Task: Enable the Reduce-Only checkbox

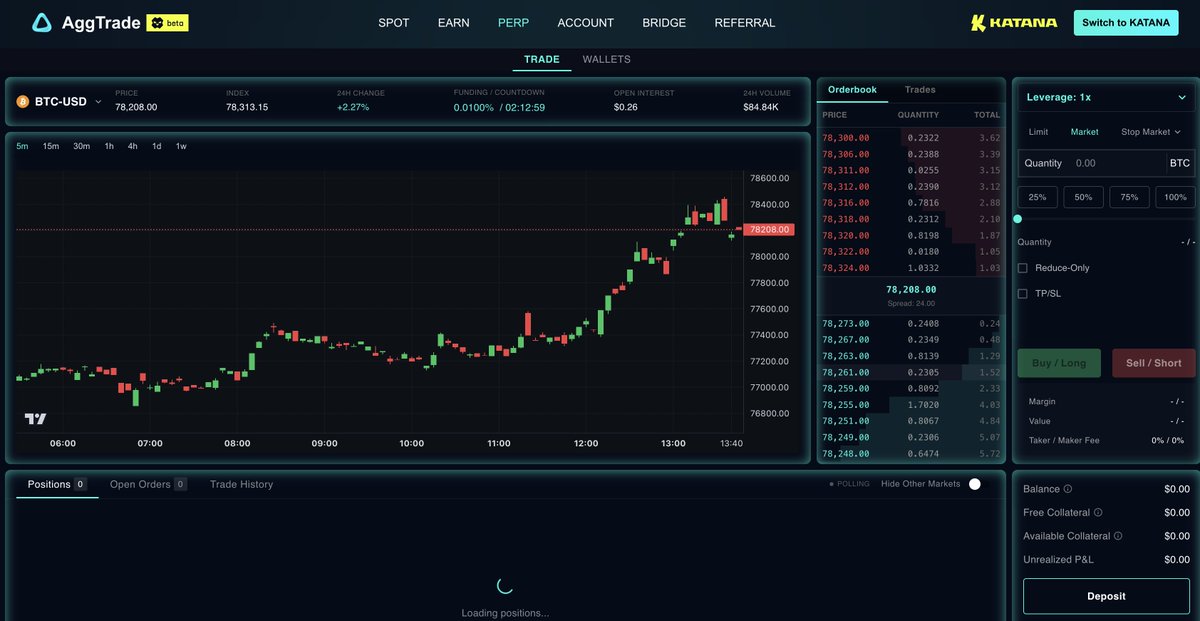Action: (1022, 268)
